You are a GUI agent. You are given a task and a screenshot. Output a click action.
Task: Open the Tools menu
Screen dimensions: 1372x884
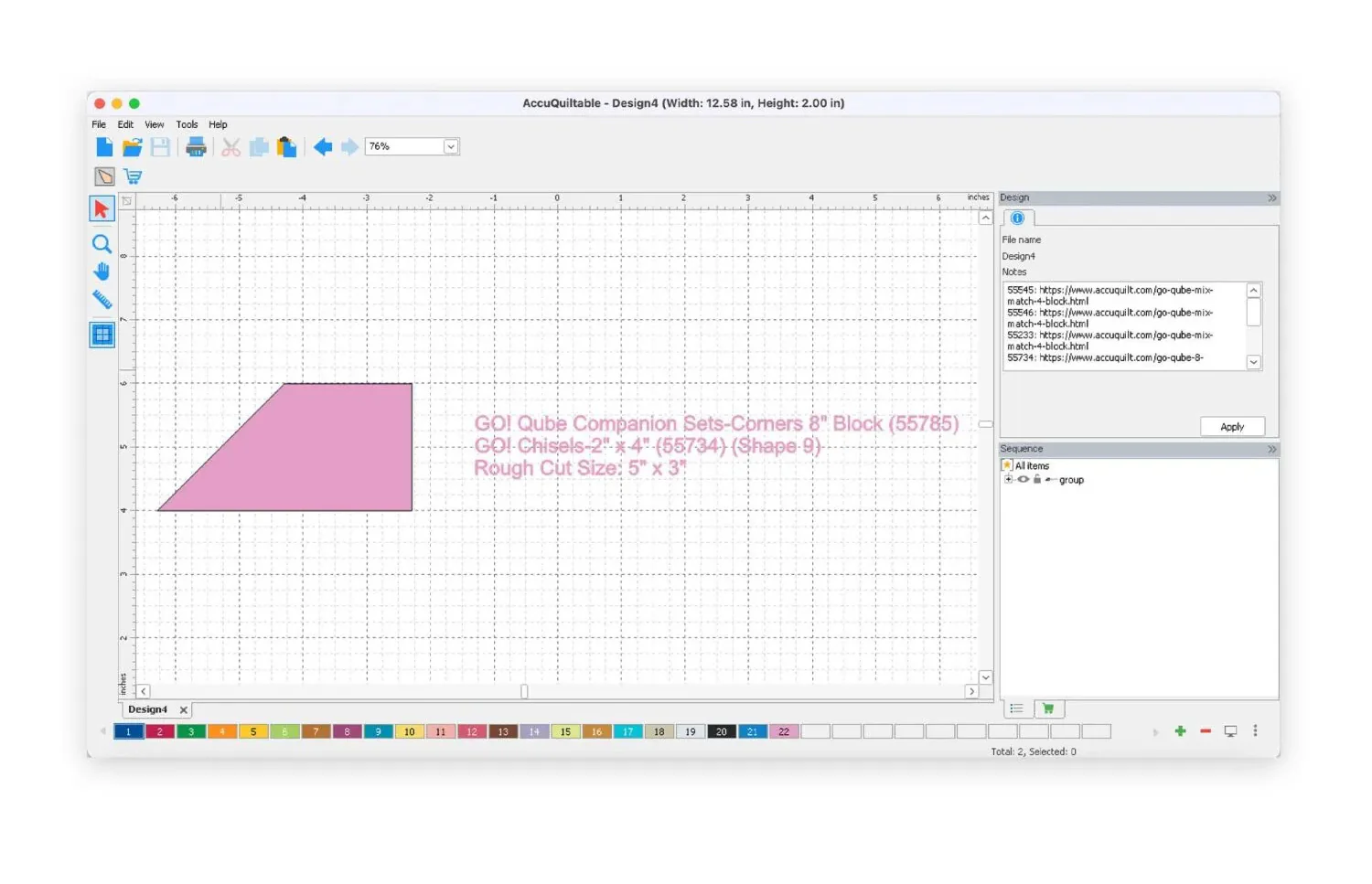[x=187, y=124]
